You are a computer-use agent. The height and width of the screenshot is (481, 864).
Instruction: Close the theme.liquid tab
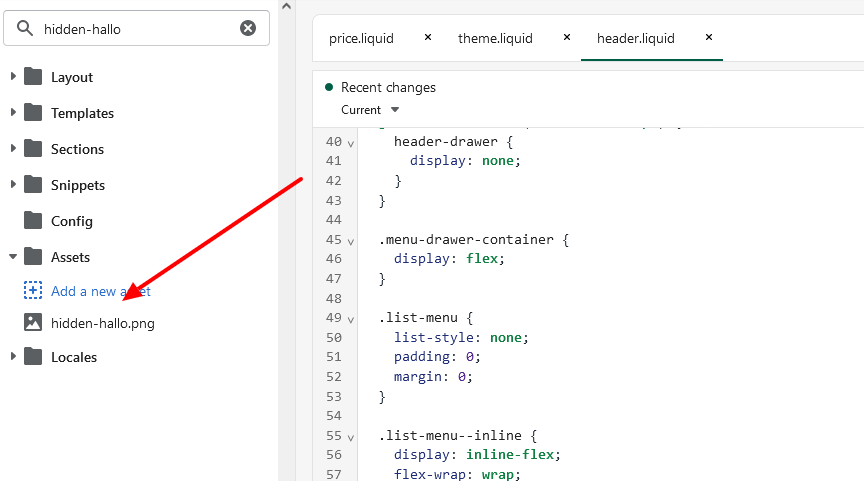click(x=566, y=37)
